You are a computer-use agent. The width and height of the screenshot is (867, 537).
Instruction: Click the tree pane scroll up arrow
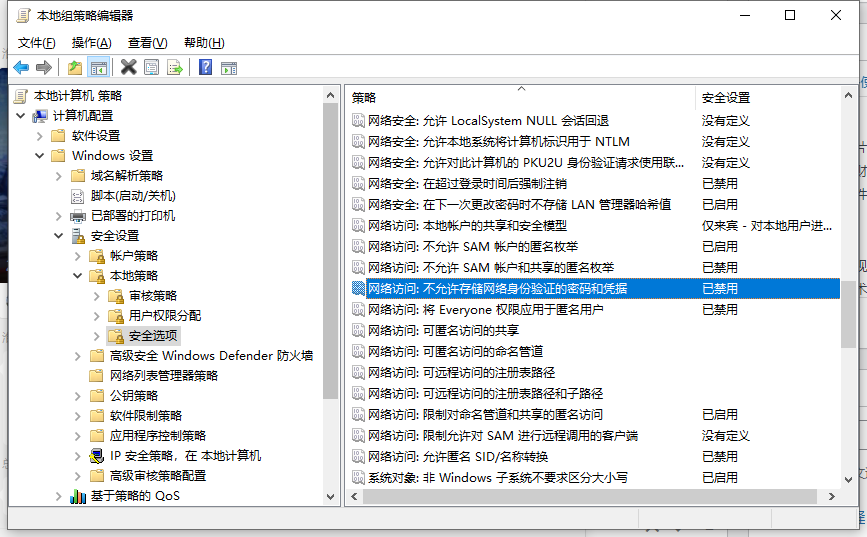[x=331, y=96]
